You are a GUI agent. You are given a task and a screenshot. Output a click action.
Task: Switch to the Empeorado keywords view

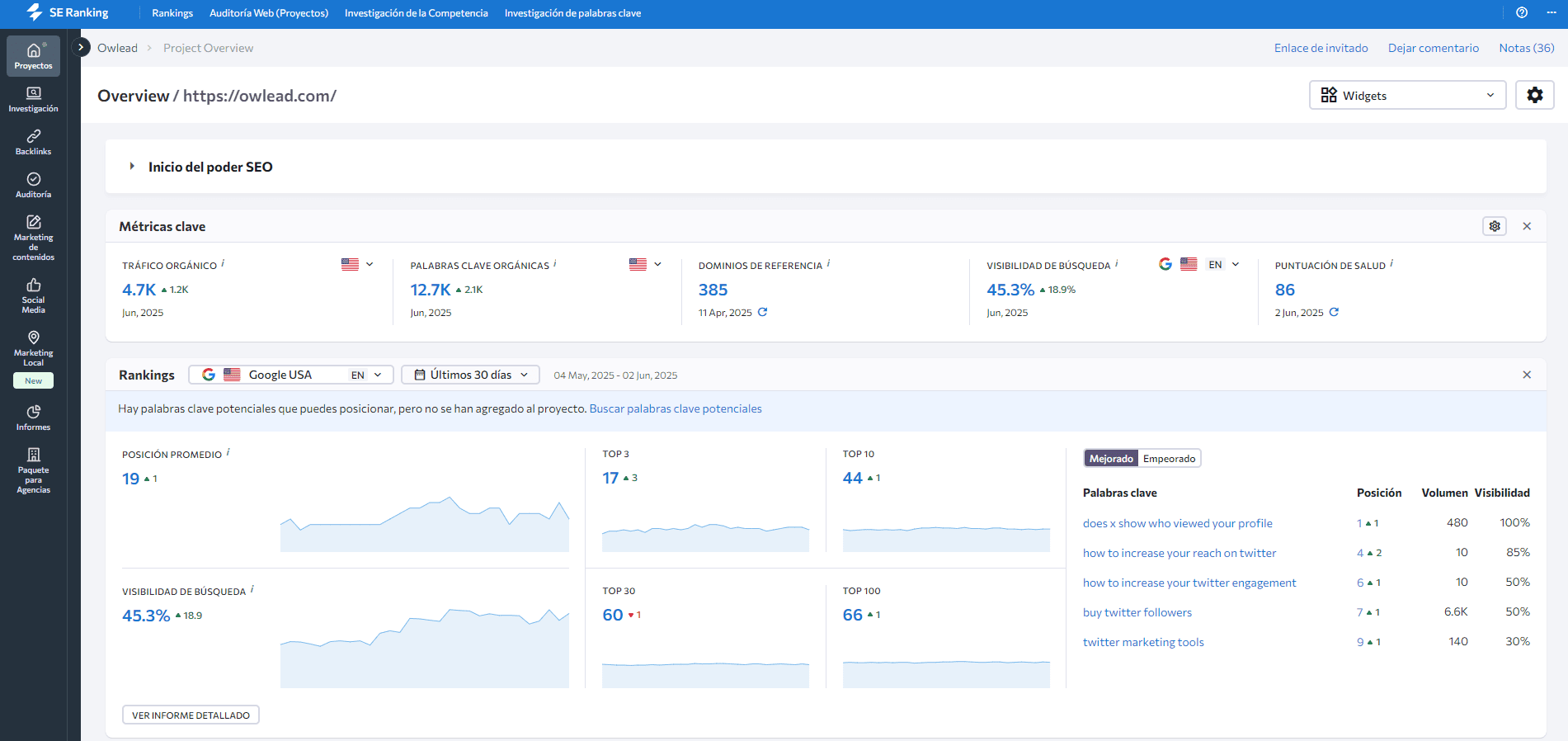[1169, 458]
